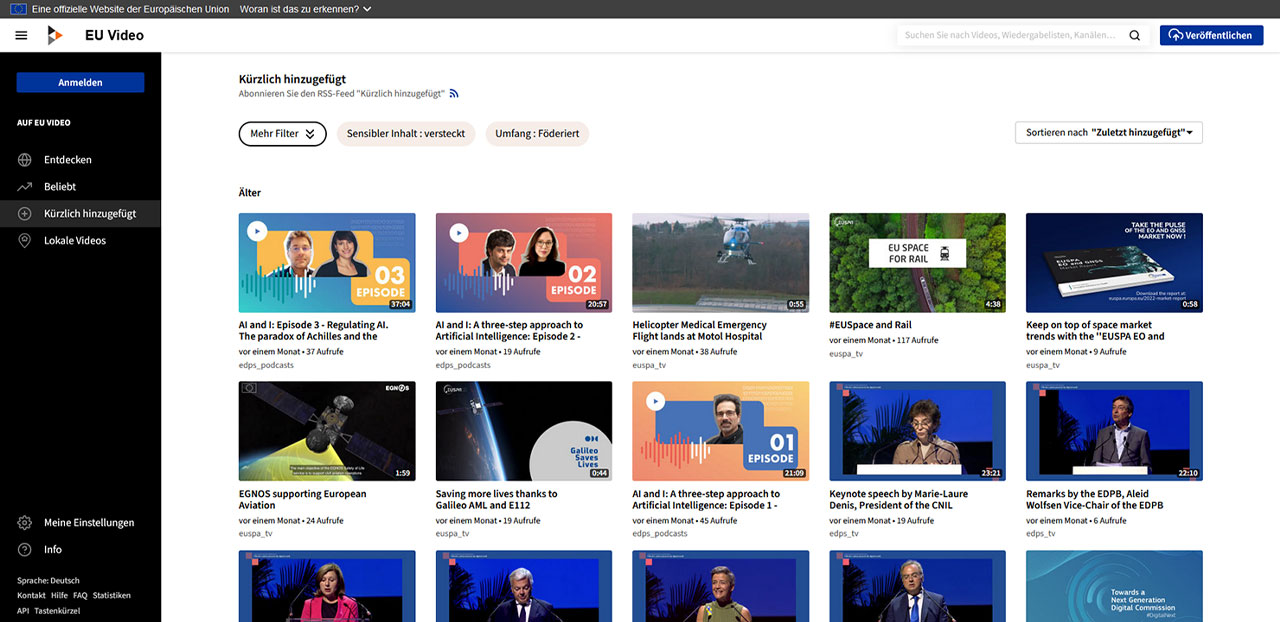Click the EU Video logo icon
Viewport: 1280px width, 622px height.
[x=55, y=35]
